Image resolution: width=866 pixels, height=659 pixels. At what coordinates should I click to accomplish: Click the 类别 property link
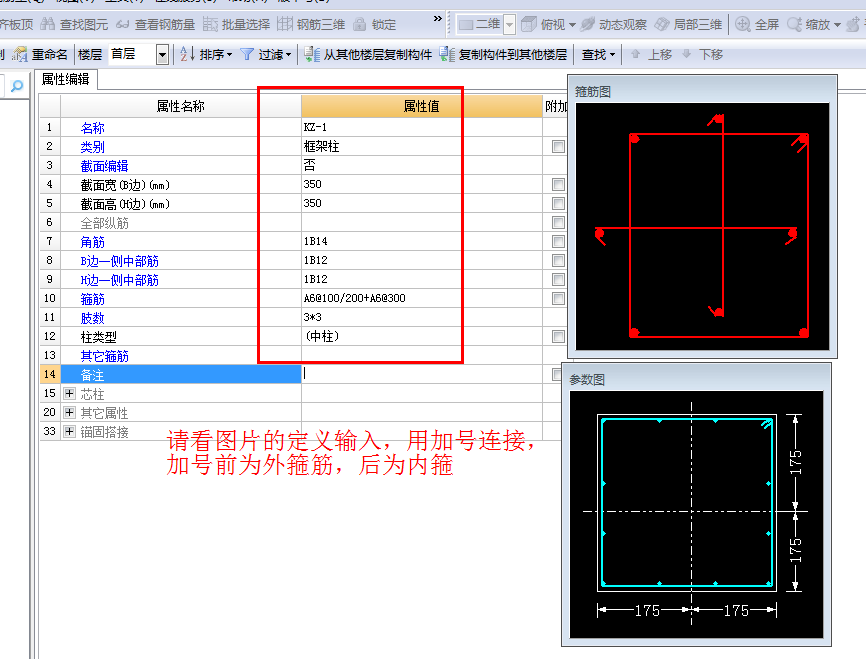click(x=92, y=147)
